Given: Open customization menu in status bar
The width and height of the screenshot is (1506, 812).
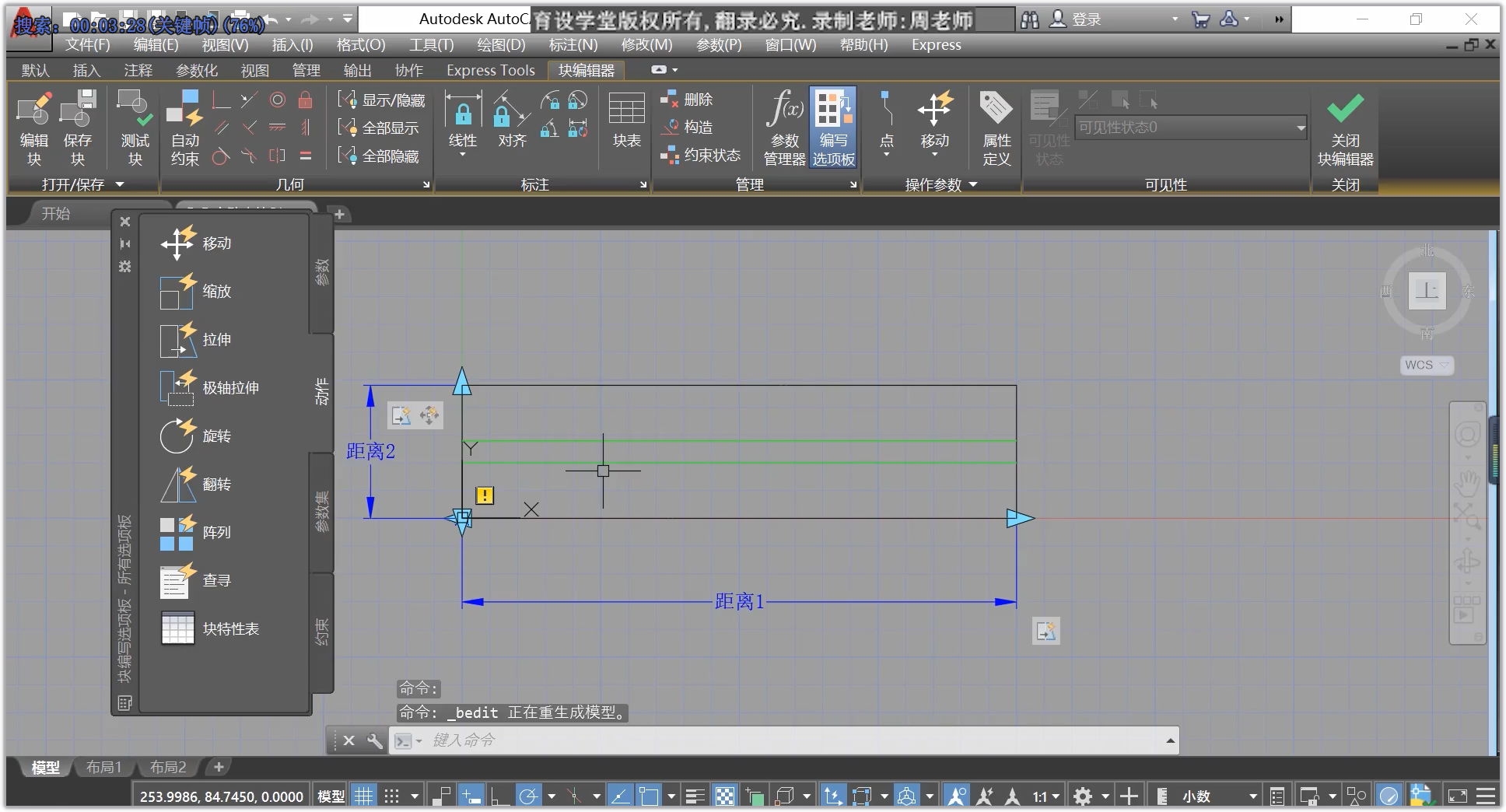Looking at the screenshot, I should coord(1486,796).
